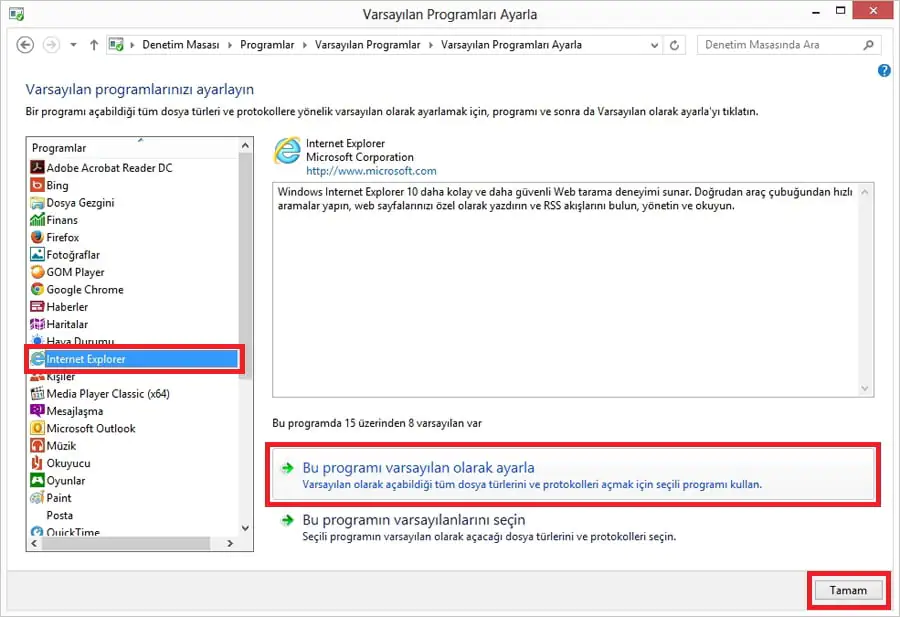This screenshot has width=900, height=617.
Task: Click the Haberler news icon
Action: pos(37,306)
